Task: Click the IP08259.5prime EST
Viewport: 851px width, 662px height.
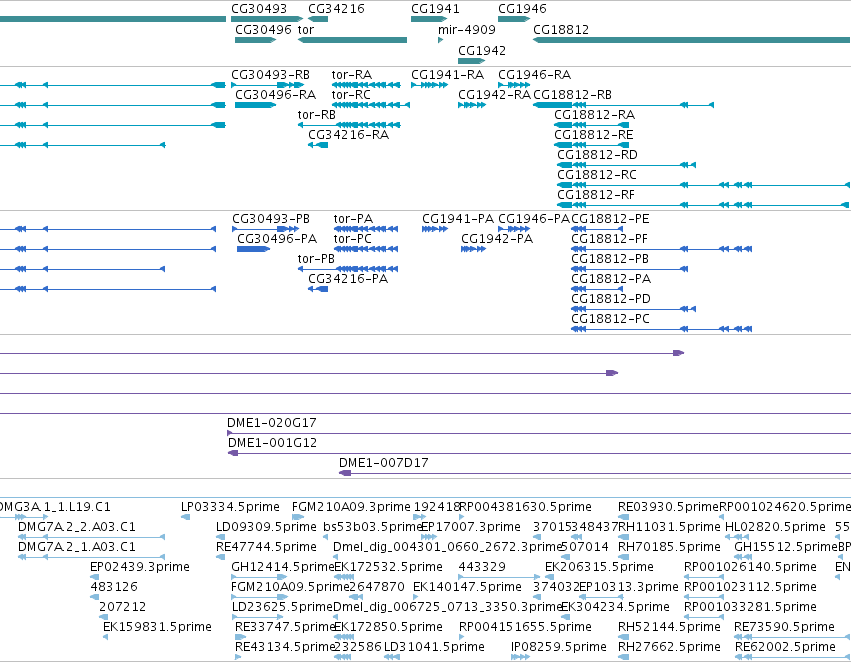Action: (520, 657)
